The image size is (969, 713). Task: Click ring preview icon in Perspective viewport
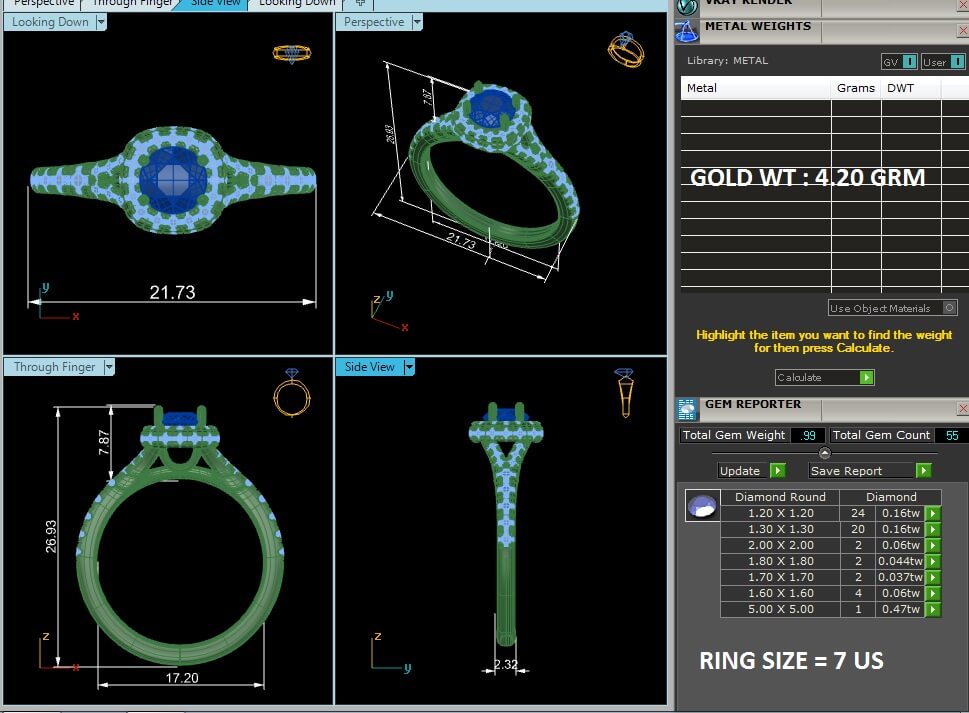(623, 46)
